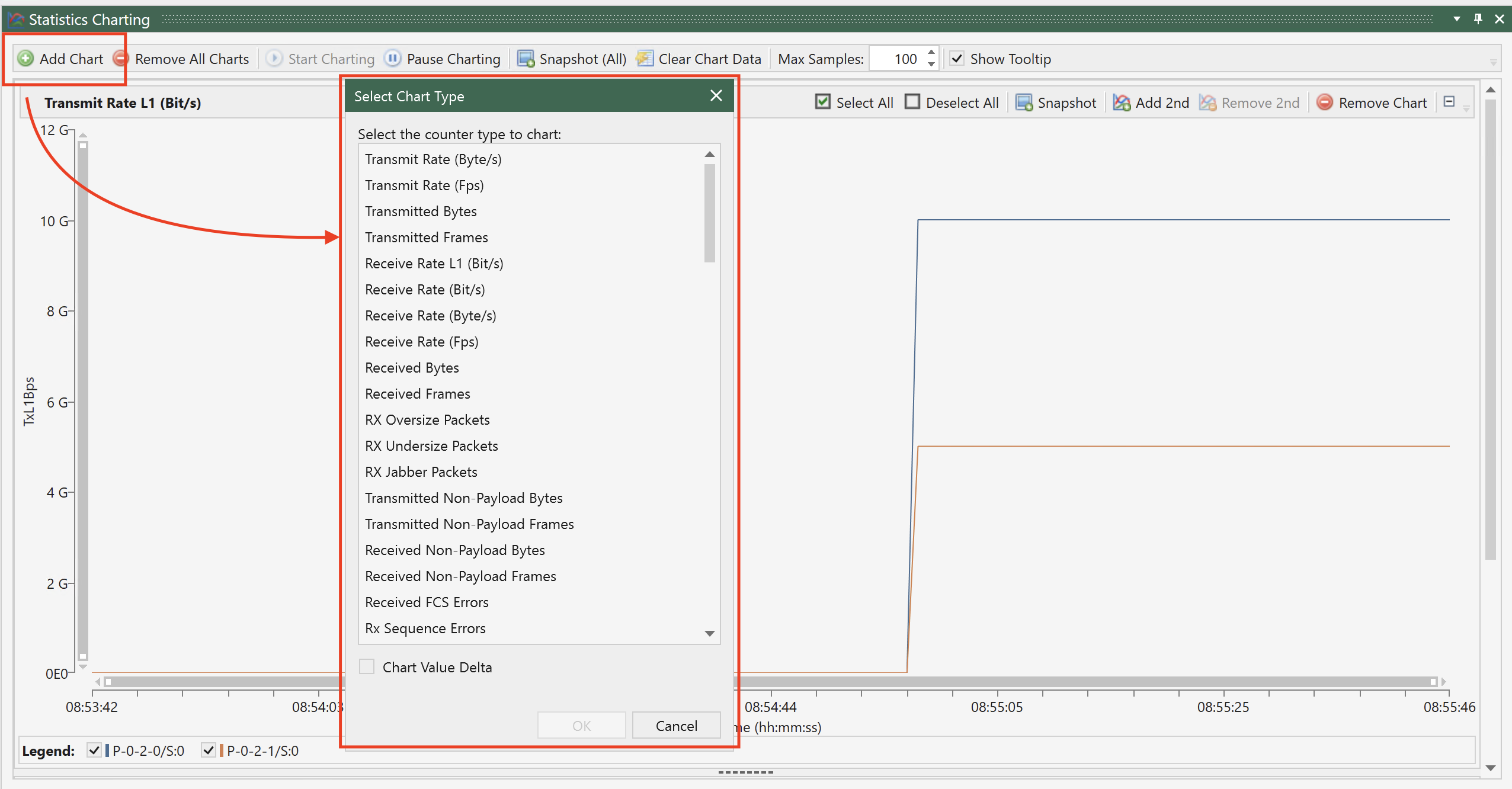This screenshot has height=789, width=1512.
Task: Expand the chart type dropdown list
Action: pos(709,631)
